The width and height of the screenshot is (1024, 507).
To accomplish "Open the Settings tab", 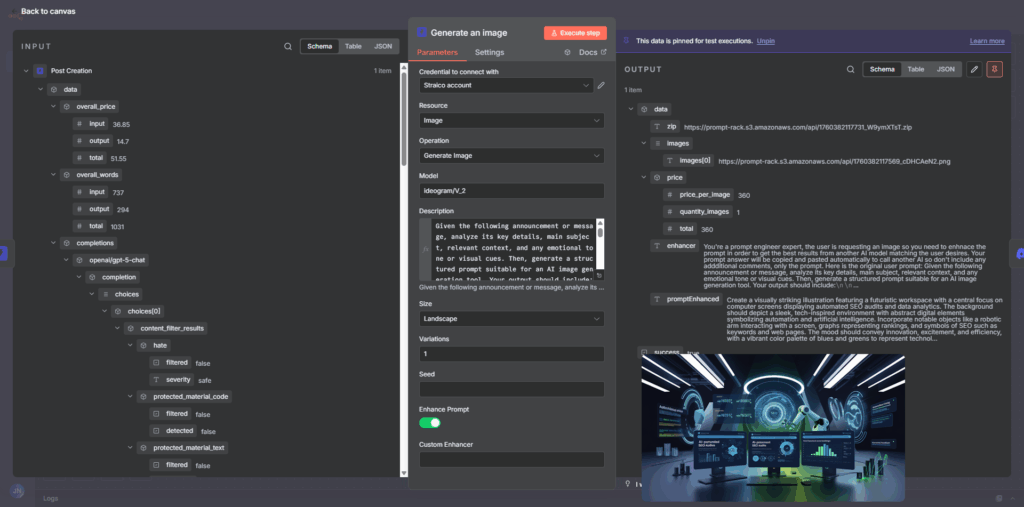I will tap(489, 52).
